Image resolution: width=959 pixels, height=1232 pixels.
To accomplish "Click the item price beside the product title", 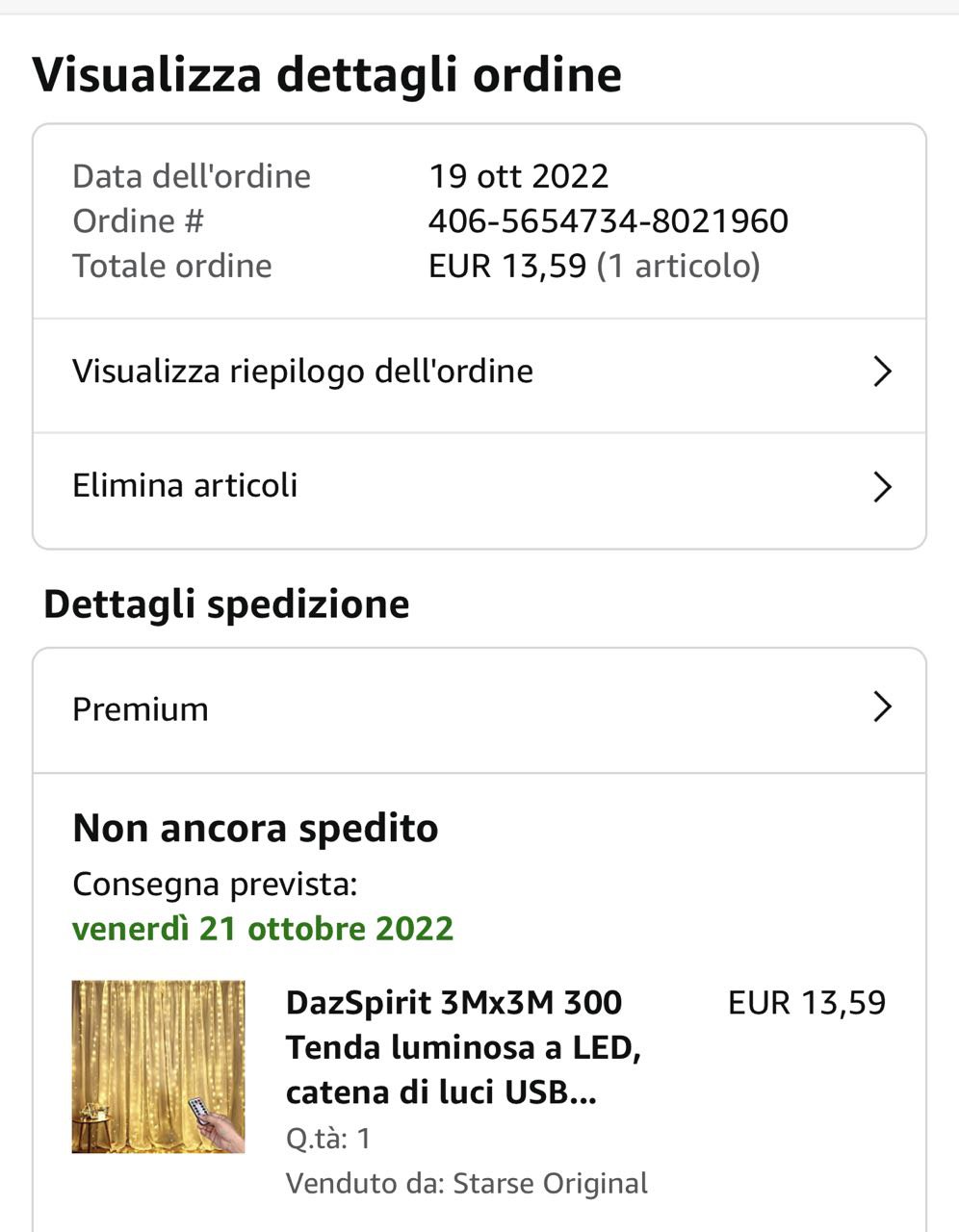I will (x=807, y=1003).
